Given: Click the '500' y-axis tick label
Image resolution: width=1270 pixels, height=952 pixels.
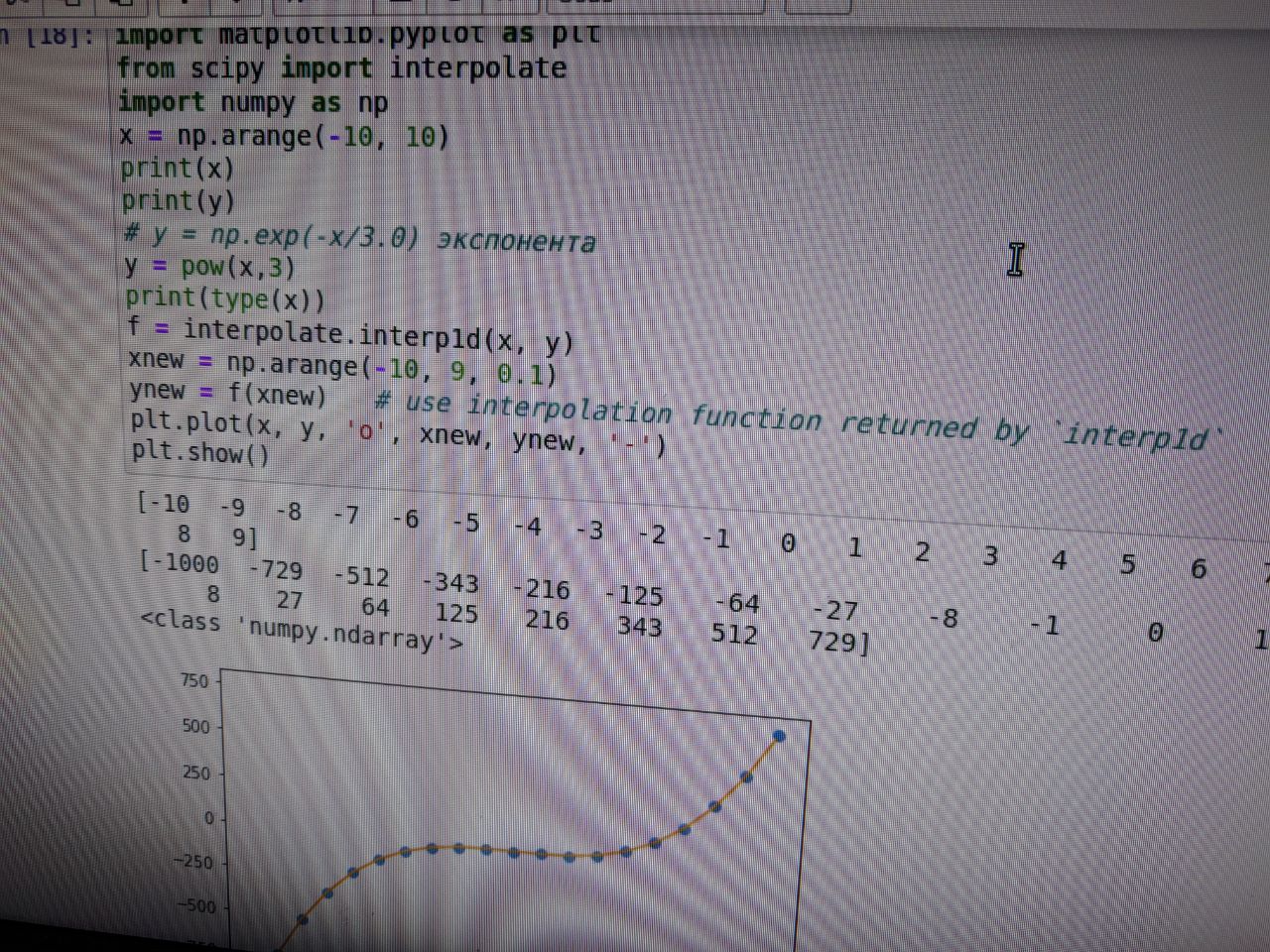Looking at the screenshot, I should click(x=196, y=727).
